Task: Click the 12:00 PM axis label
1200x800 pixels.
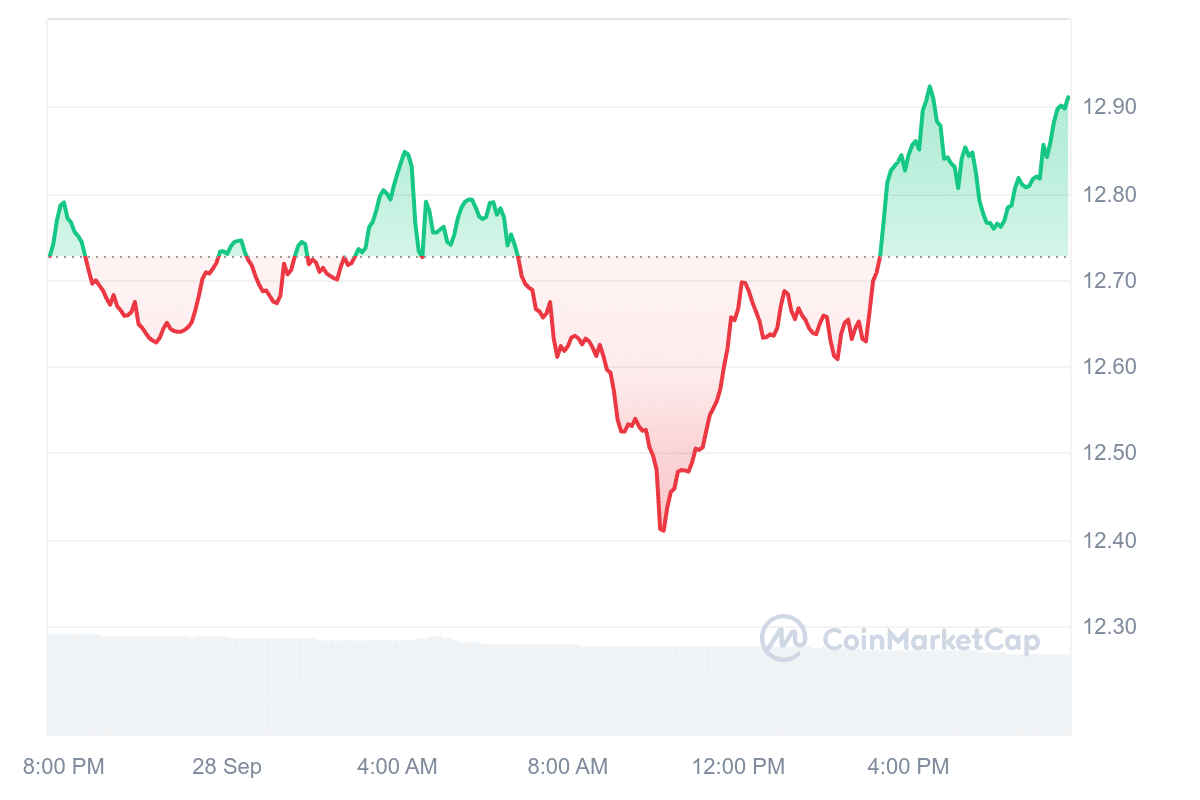Action: coord(738,767)
